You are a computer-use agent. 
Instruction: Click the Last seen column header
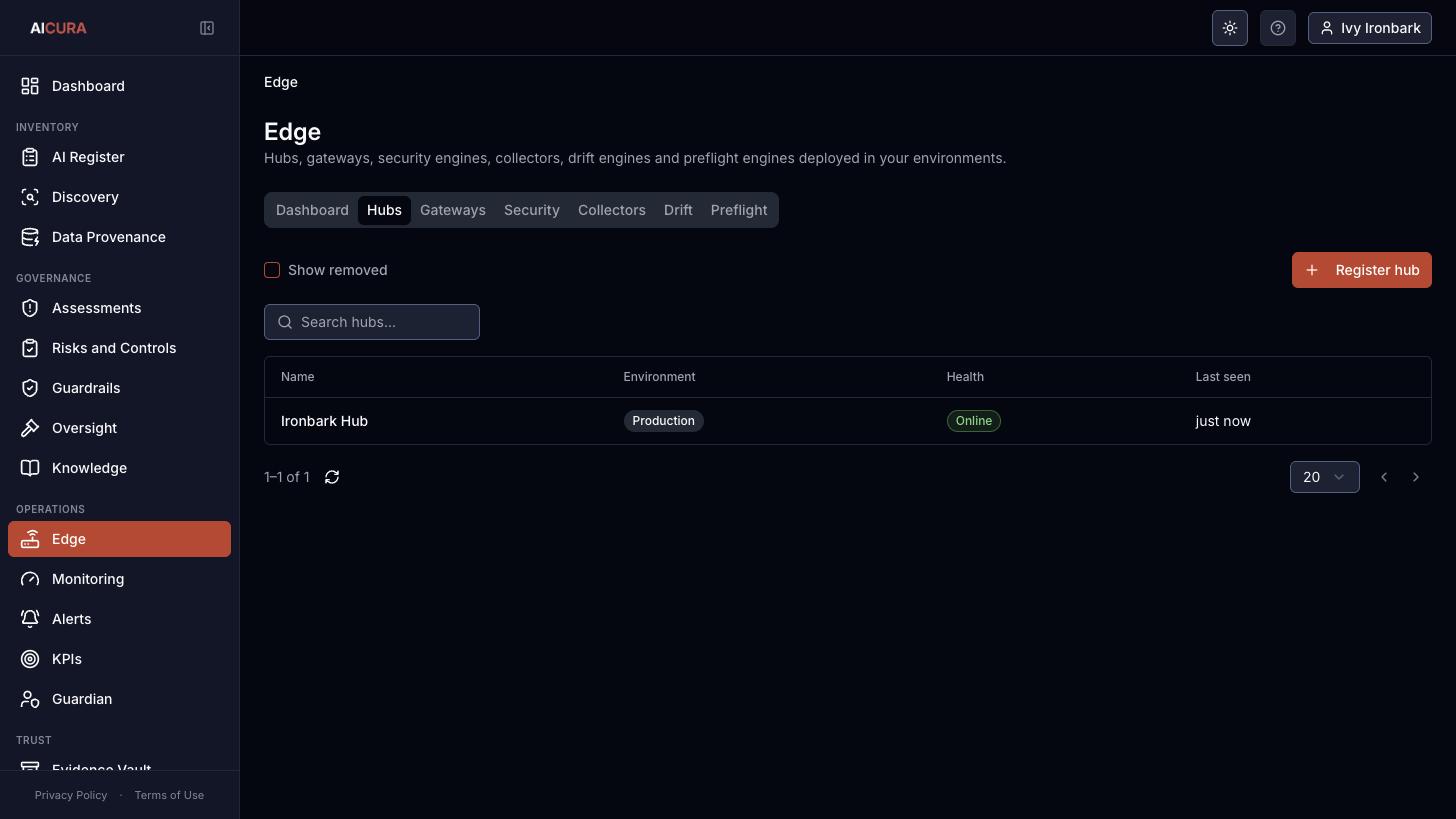click(x=1223, y=377)
